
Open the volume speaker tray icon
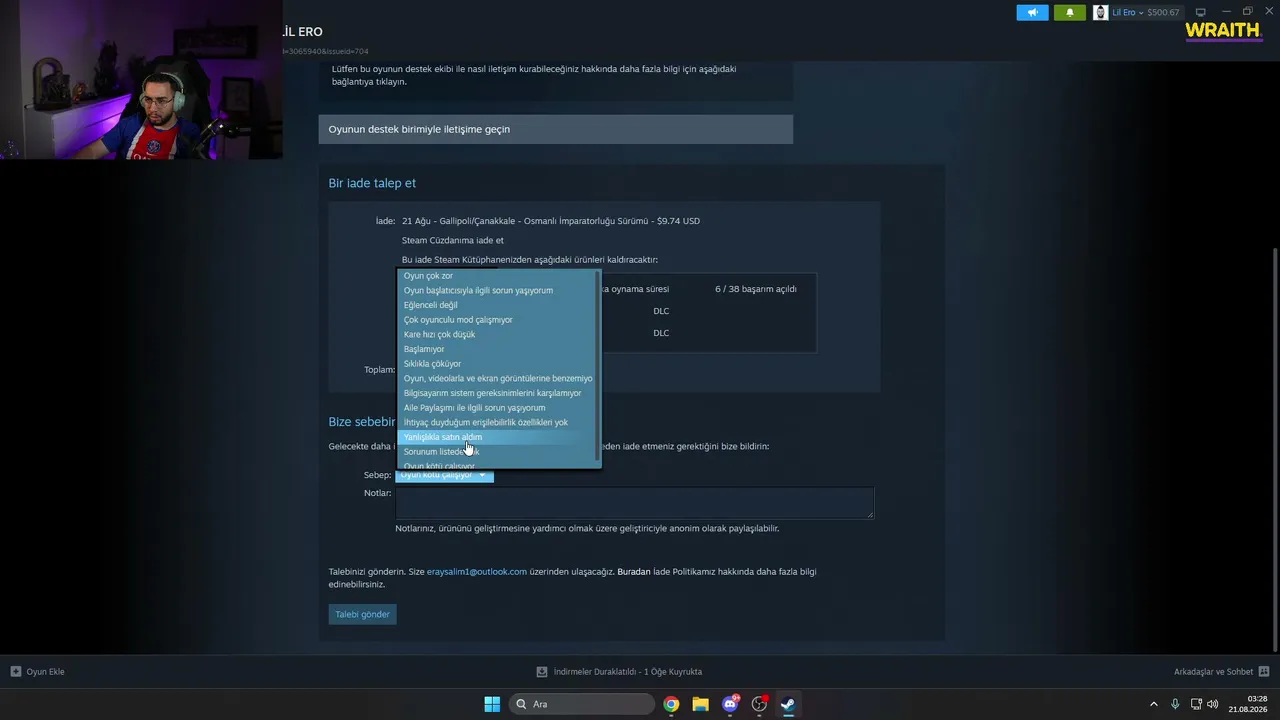point(1213,704)
